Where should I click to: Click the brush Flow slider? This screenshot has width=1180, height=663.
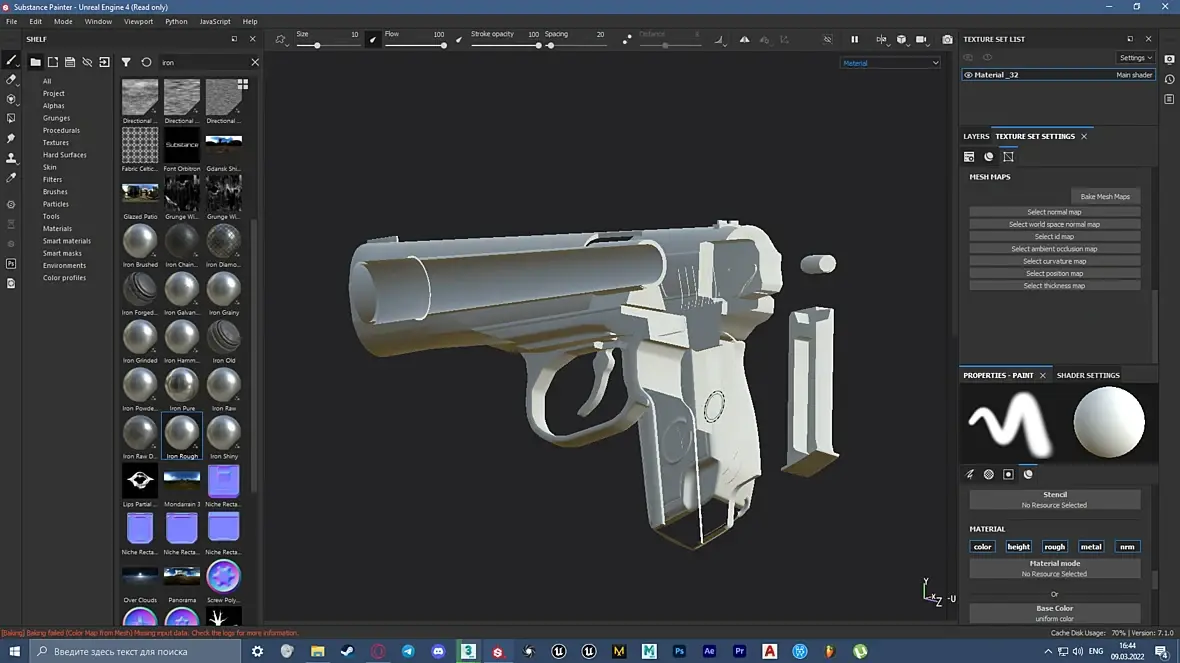(415, 45)
